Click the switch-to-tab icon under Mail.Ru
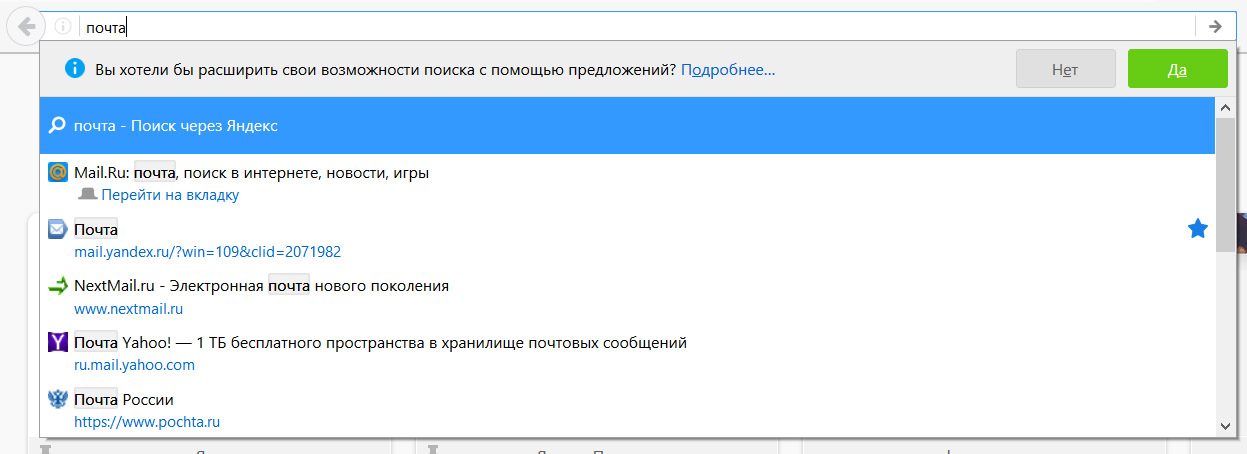 click(x=87, y=194)
